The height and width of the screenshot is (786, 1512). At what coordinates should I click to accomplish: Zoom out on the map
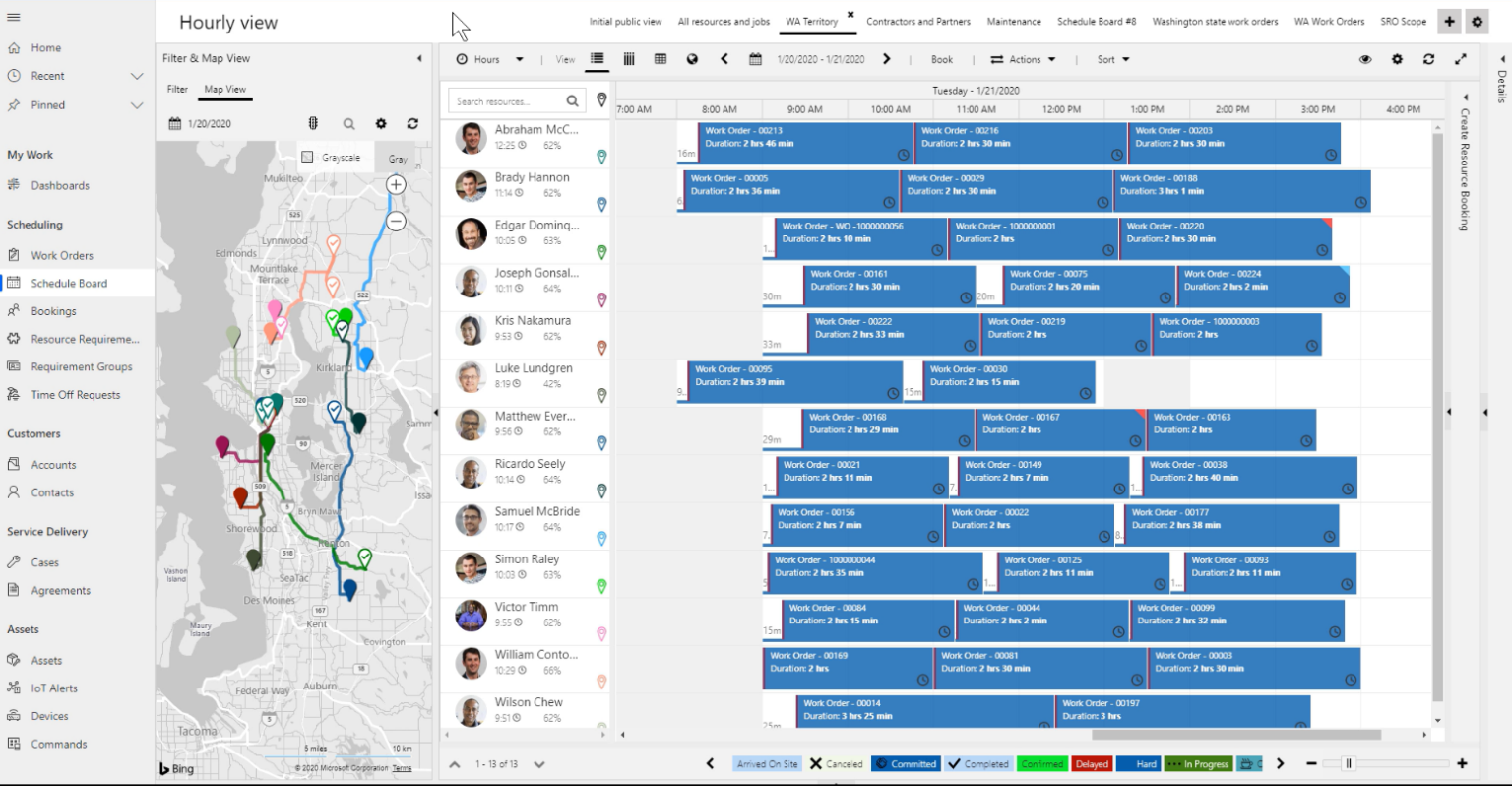tap(396, 222)
